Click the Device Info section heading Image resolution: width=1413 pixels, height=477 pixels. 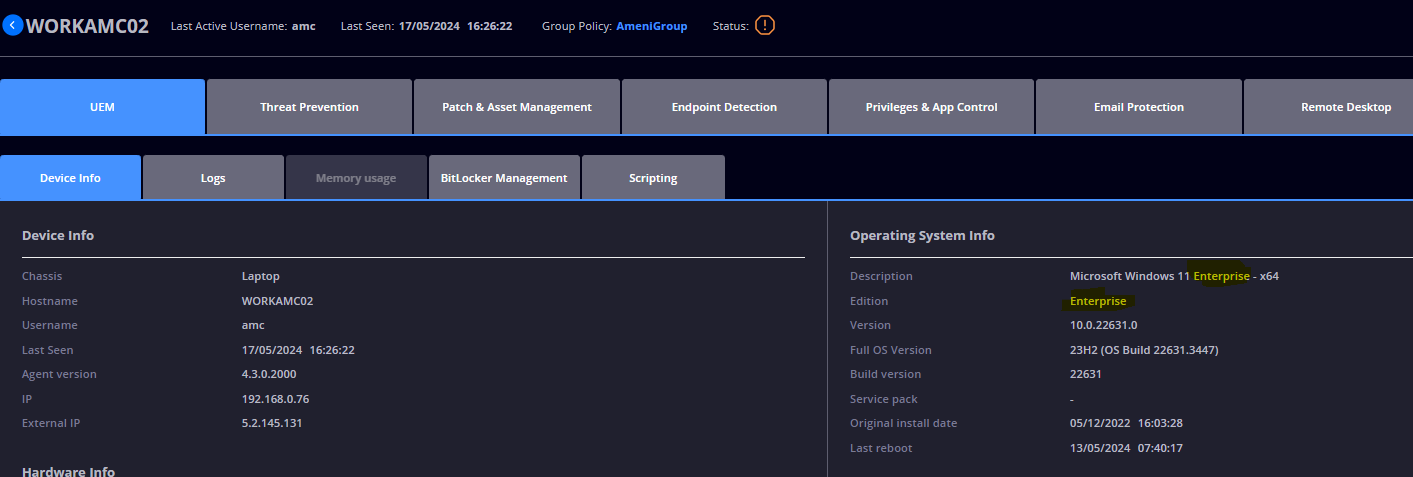click(x=58, y=236)
